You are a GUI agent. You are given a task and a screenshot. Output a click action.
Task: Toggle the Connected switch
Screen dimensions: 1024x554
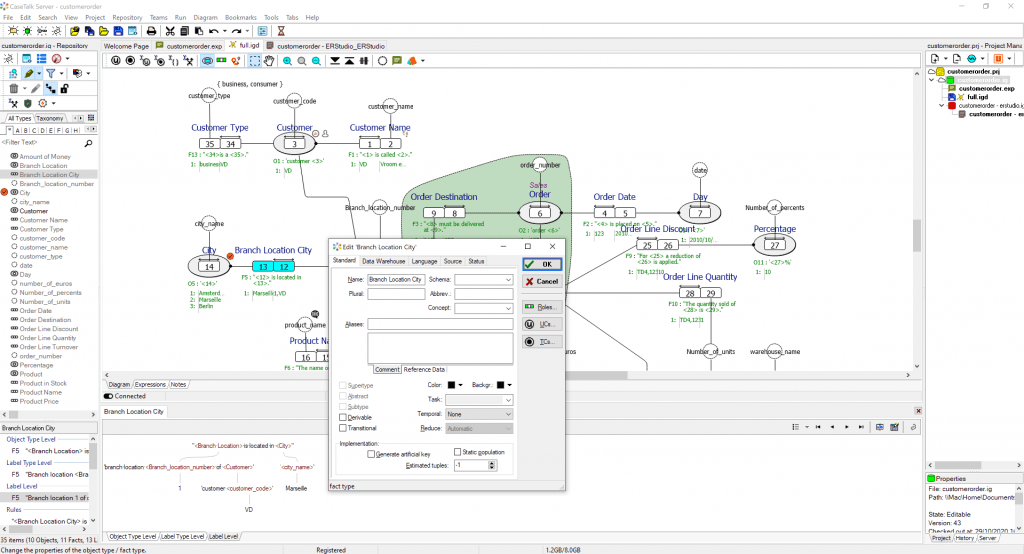[108, 396]
